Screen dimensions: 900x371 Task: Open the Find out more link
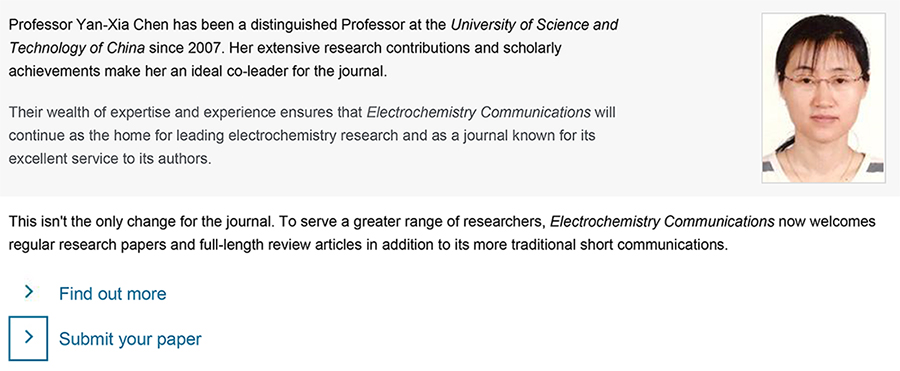pyautogui.click(x=112, y=293)
